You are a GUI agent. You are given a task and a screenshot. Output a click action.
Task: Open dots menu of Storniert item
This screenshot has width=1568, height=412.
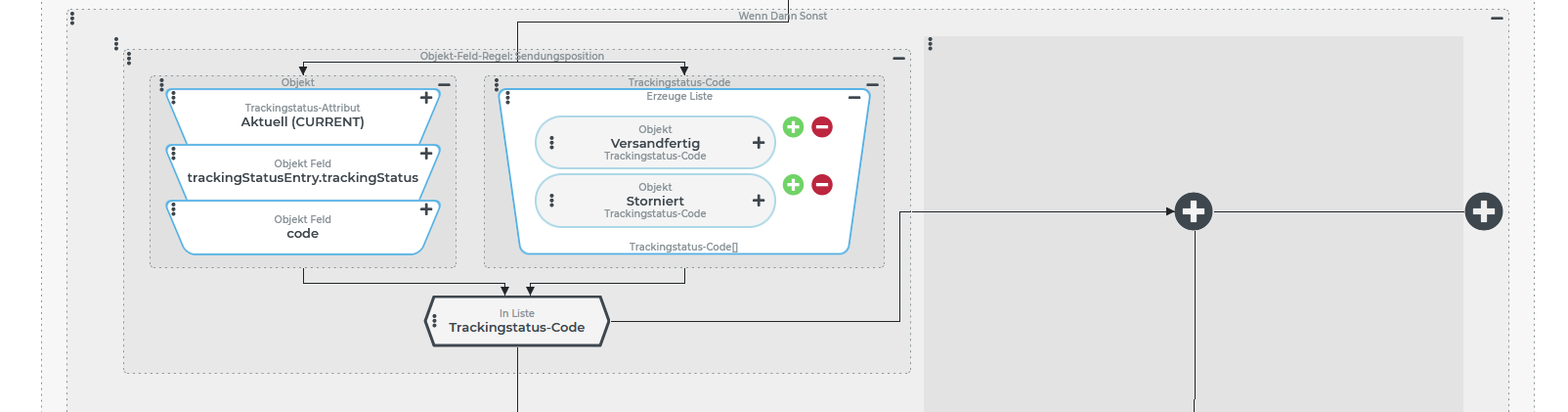coord(552,201)
